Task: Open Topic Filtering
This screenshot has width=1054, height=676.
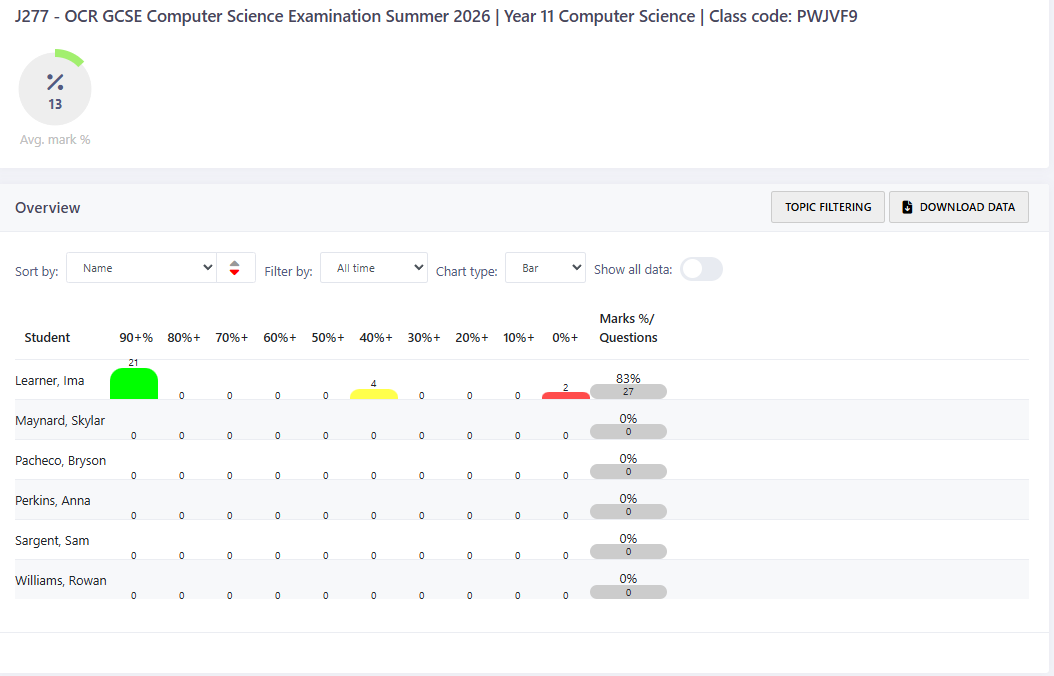Action: pos(828,207)
